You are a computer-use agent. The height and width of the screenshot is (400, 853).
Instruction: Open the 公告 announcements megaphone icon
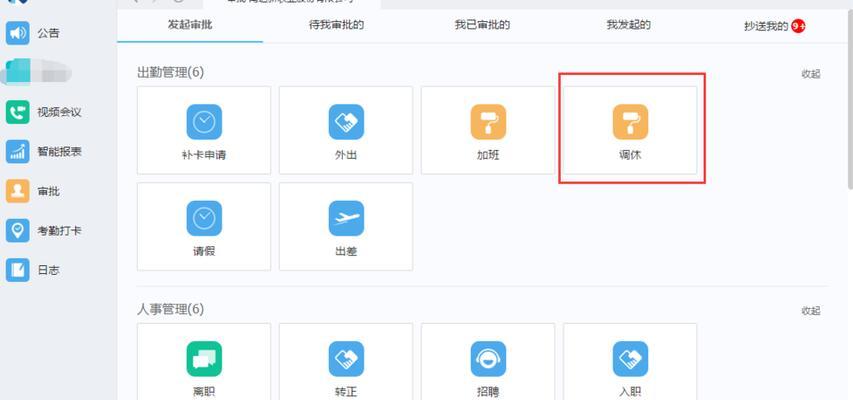(x=17, y=33)
